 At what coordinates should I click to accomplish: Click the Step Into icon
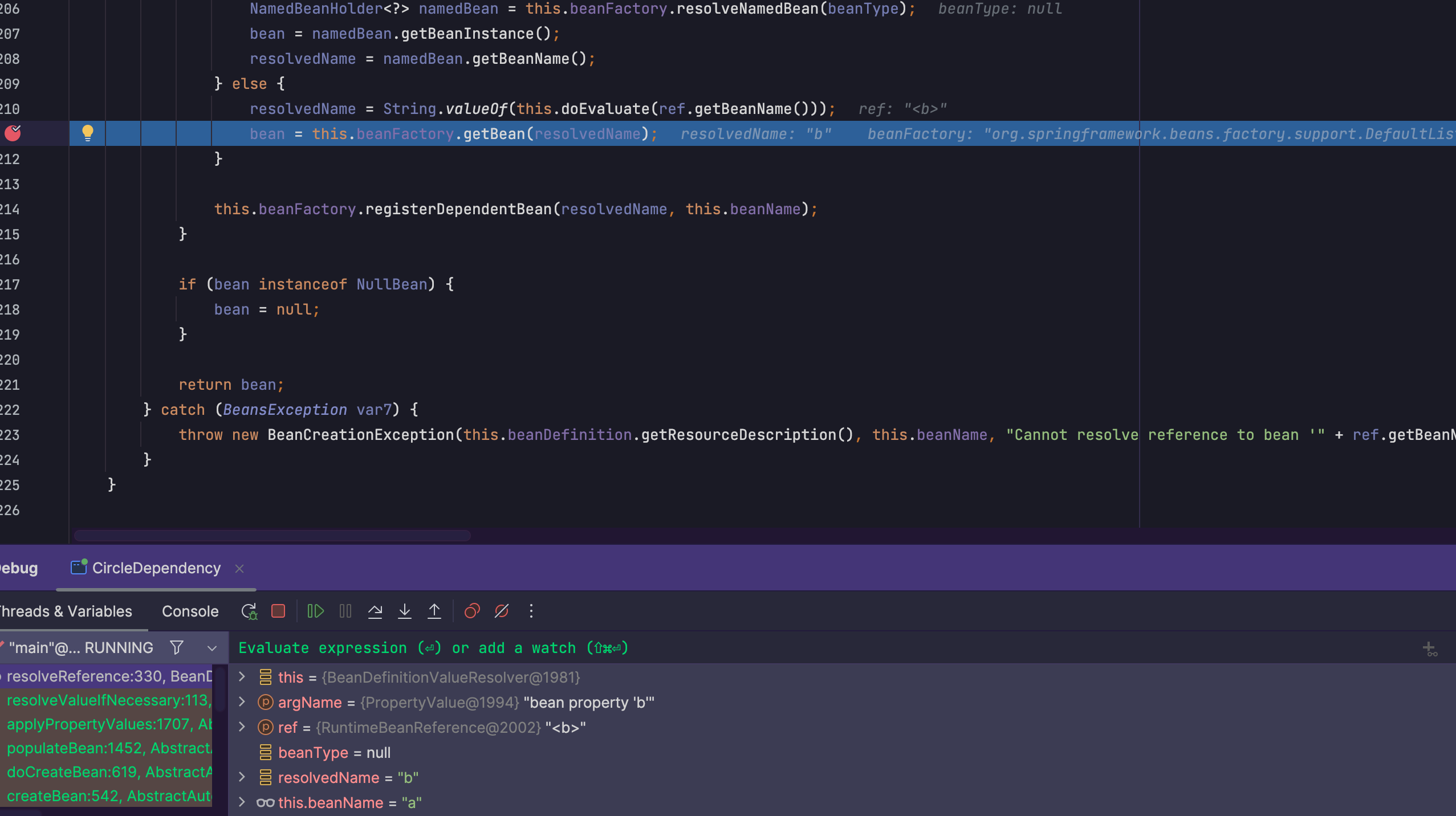pos(405,611)
